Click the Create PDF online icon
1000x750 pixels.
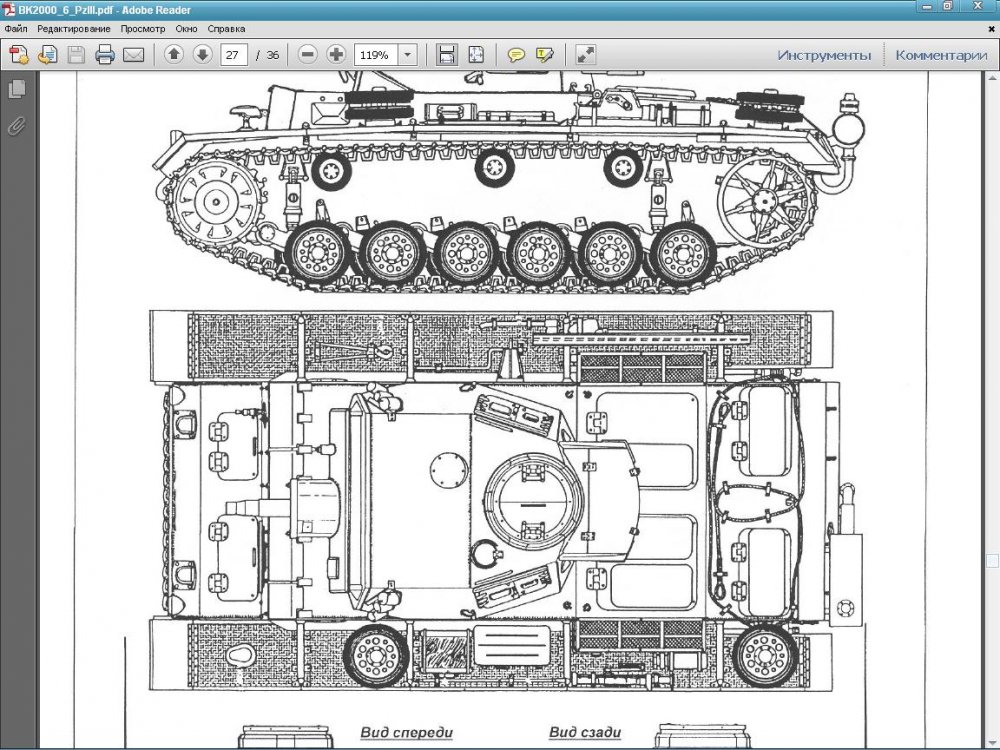18,55
